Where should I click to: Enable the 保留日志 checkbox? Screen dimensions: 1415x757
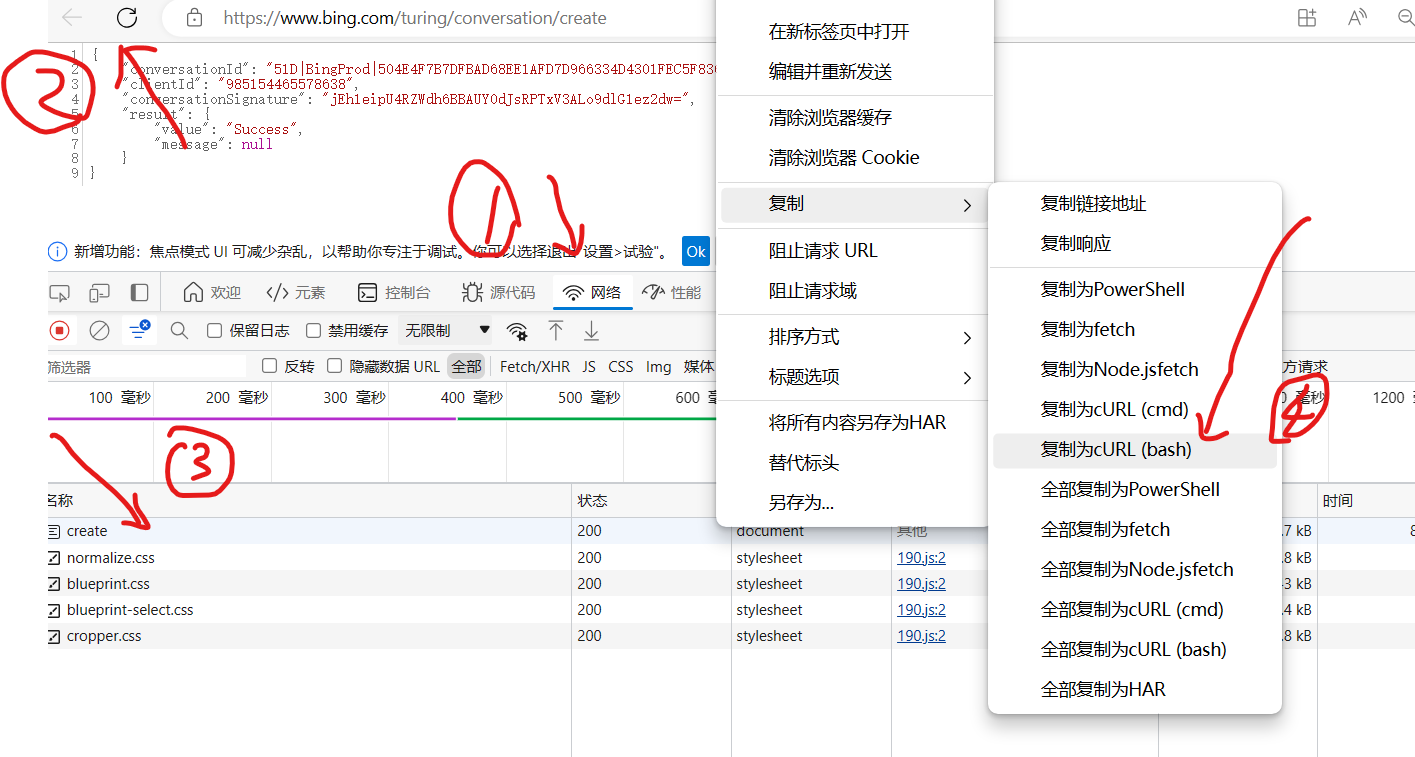214,330
